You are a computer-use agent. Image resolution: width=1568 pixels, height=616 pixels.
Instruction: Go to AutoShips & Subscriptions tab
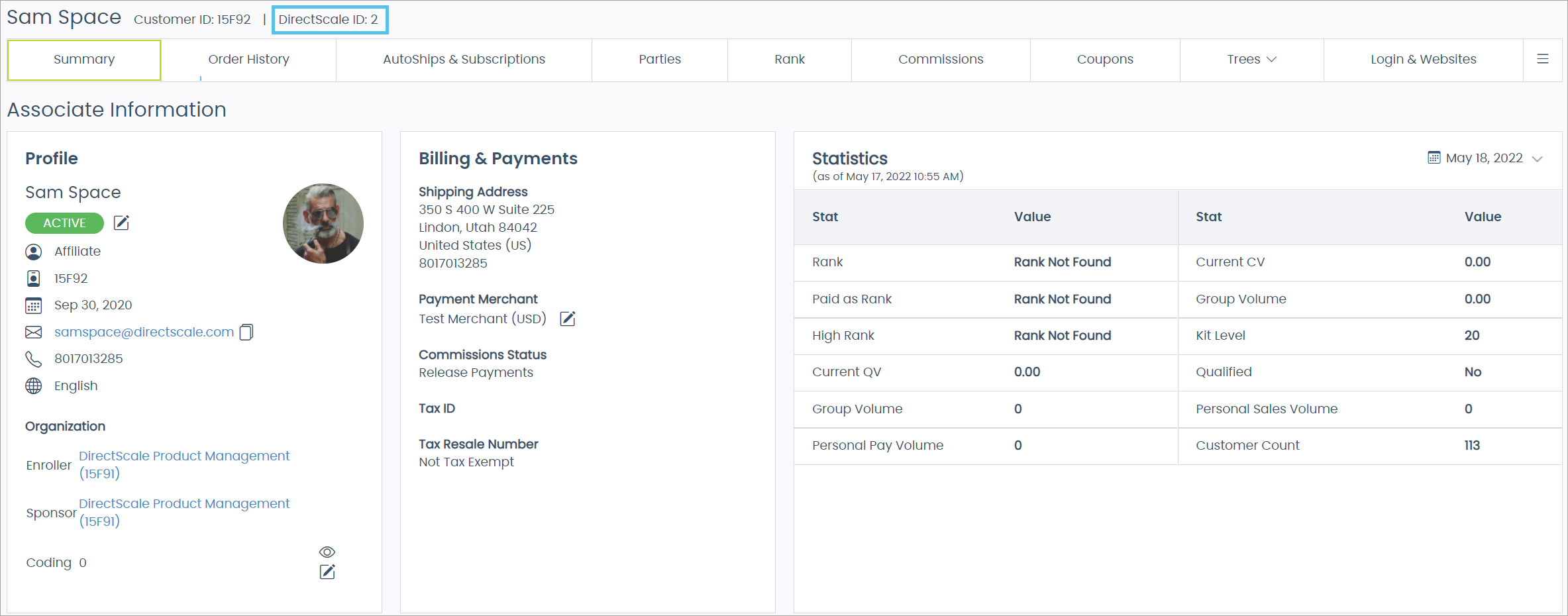[464, 59]
